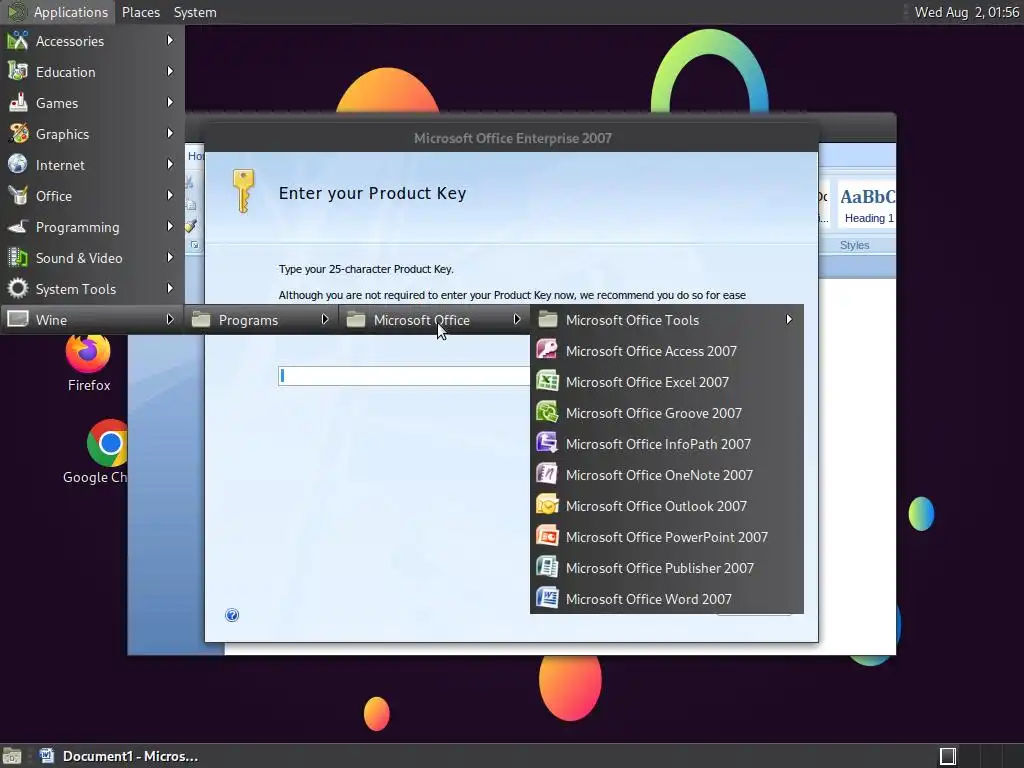1024x768 pixels.
Task: Choose Microsoft Office PowerPoint 2007 entry
Action: tap(667, 537)
